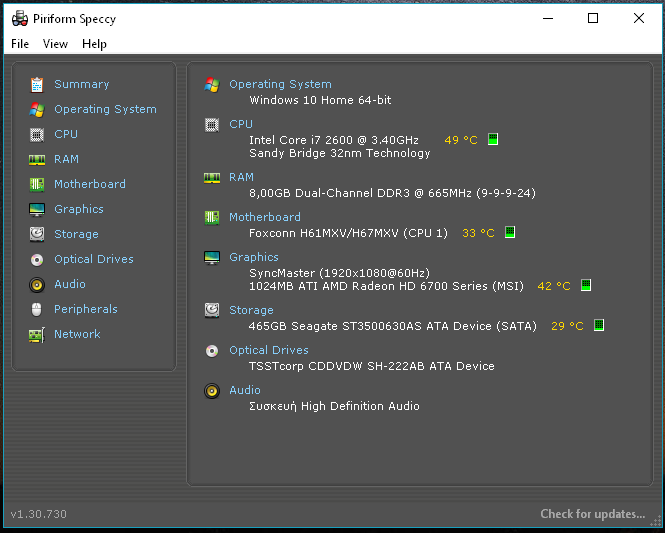Open the Storage hard drive sidebar icon
Viewport: 665px width, 533px height.
(x=37, y=234)
